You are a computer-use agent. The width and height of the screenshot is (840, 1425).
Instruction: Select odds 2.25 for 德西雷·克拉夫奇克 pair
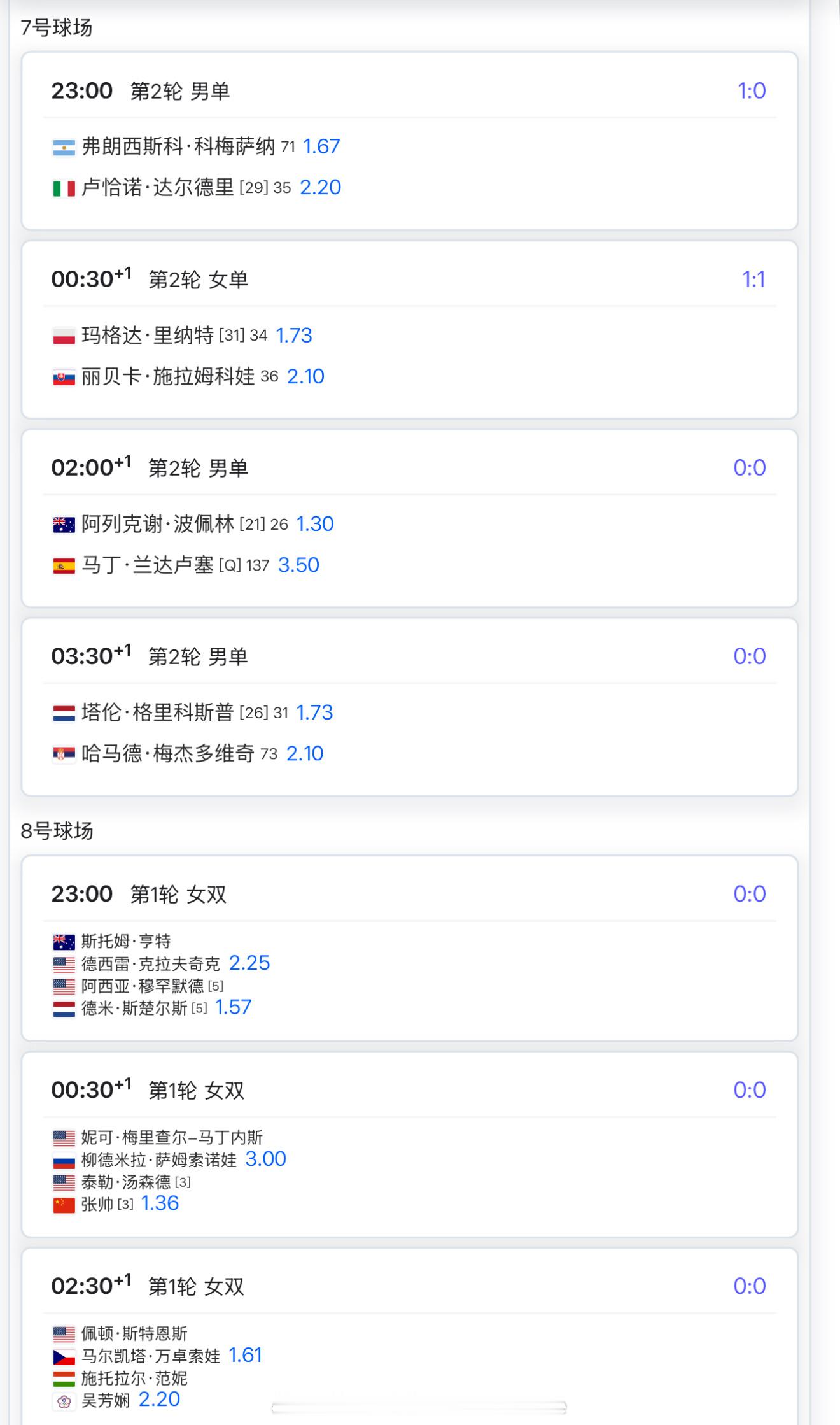pyautogui.click(x=249, y=963)
